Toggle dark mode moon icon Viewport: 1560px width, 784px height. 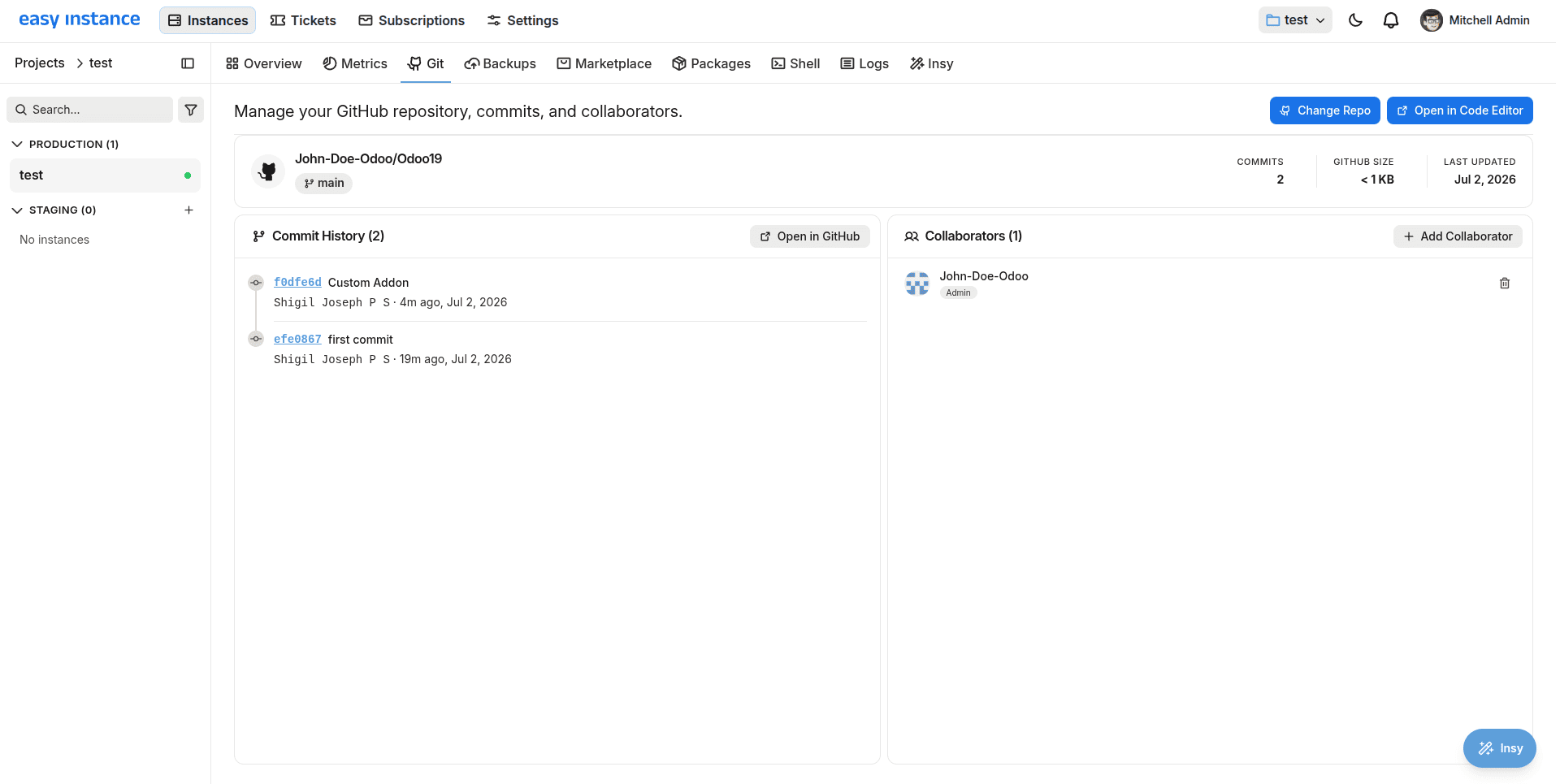coord(1355,20)
